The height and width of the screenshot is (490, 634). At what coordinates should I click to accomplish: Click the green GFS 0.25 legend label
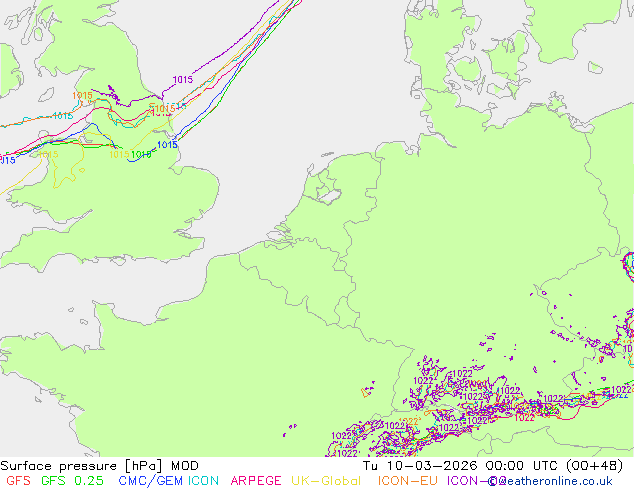tap(72, 481)
